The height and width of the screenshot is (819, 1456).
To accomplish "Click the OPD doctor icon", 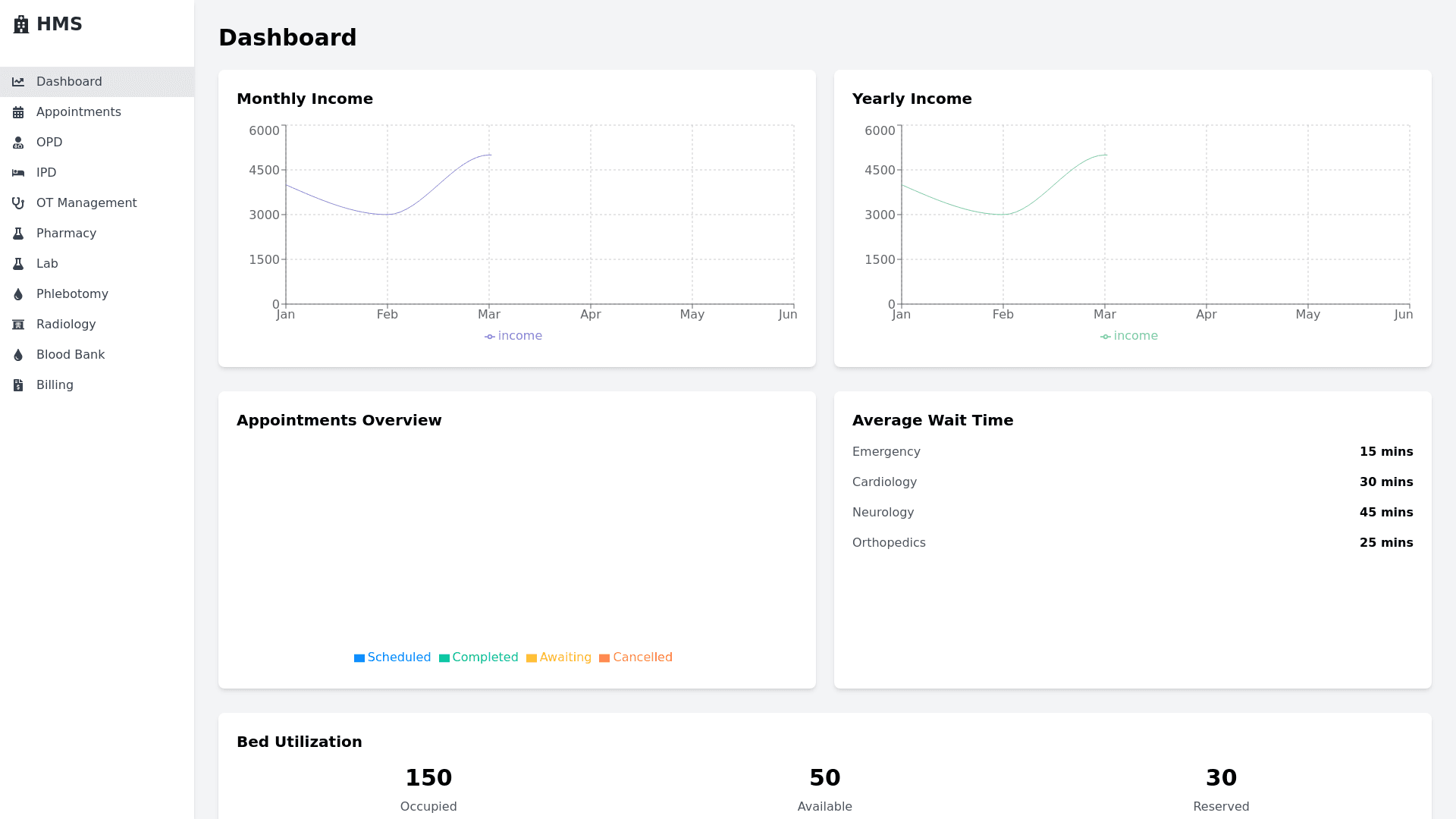I will [x=18, y=143].
